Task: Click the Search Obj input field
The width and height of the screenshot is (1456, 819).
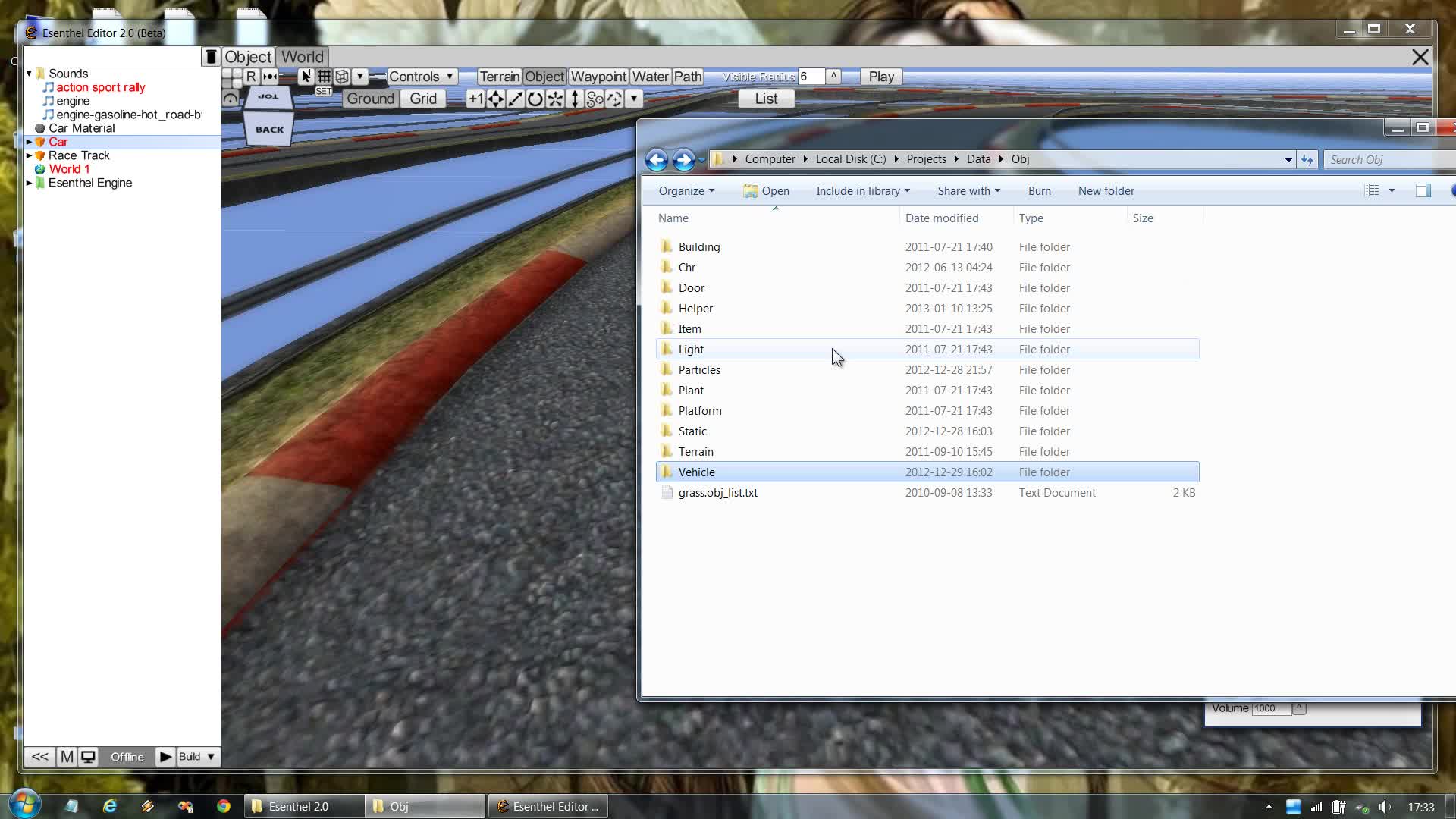Action: click(1389, 159)
